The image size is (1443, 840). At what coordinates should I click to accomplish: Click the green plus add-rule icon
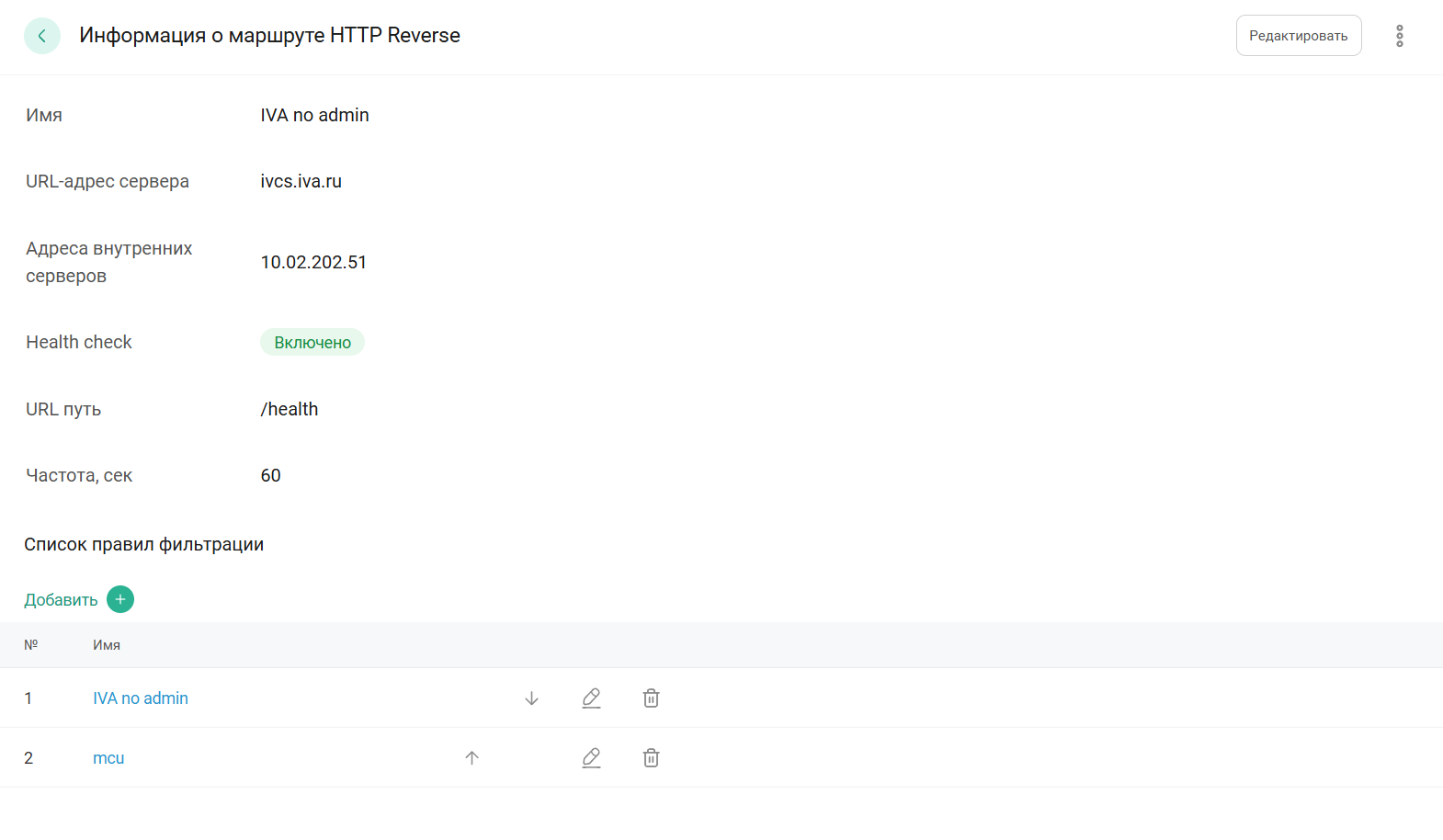click(x=120, y=599)
